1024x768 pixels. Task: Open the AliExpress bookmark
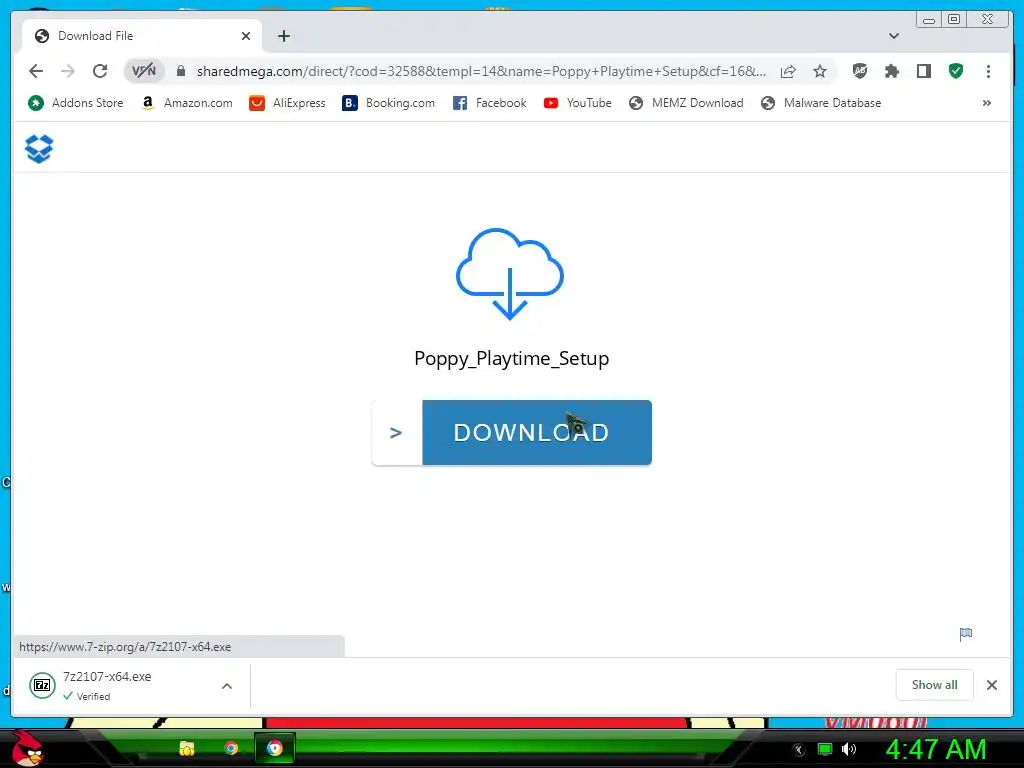[287, 103]
